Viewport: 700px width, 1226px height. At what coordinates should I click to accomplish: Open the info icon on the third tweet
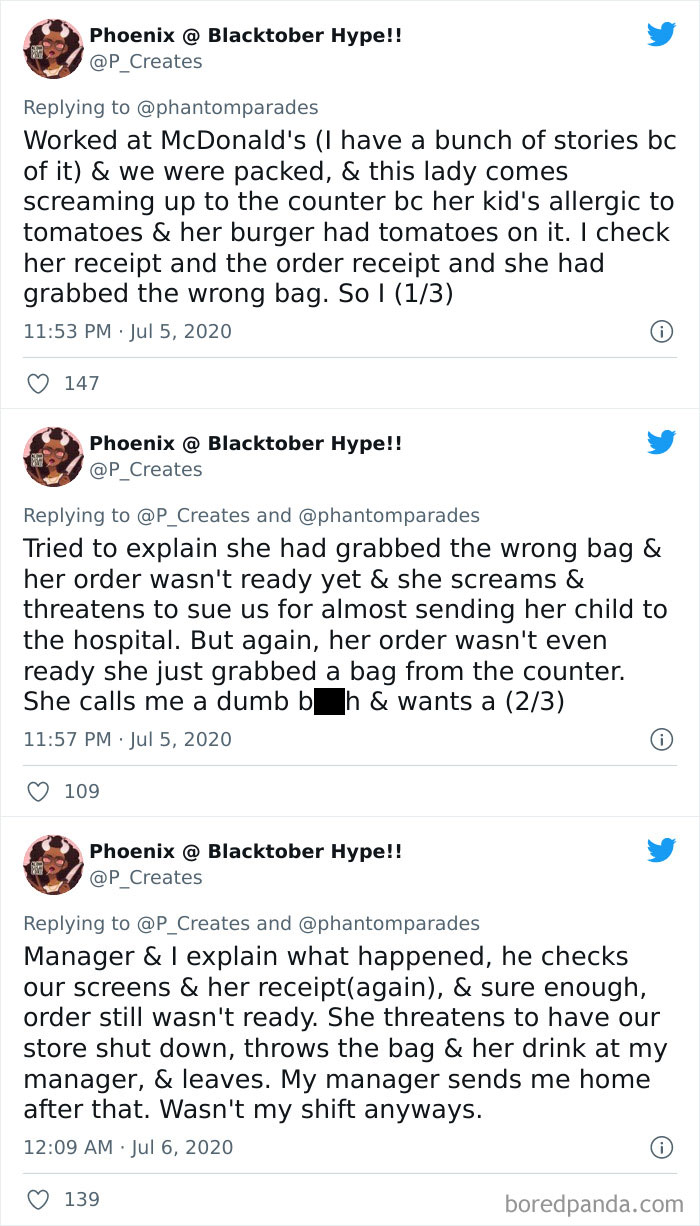[x=662, y=1148]
